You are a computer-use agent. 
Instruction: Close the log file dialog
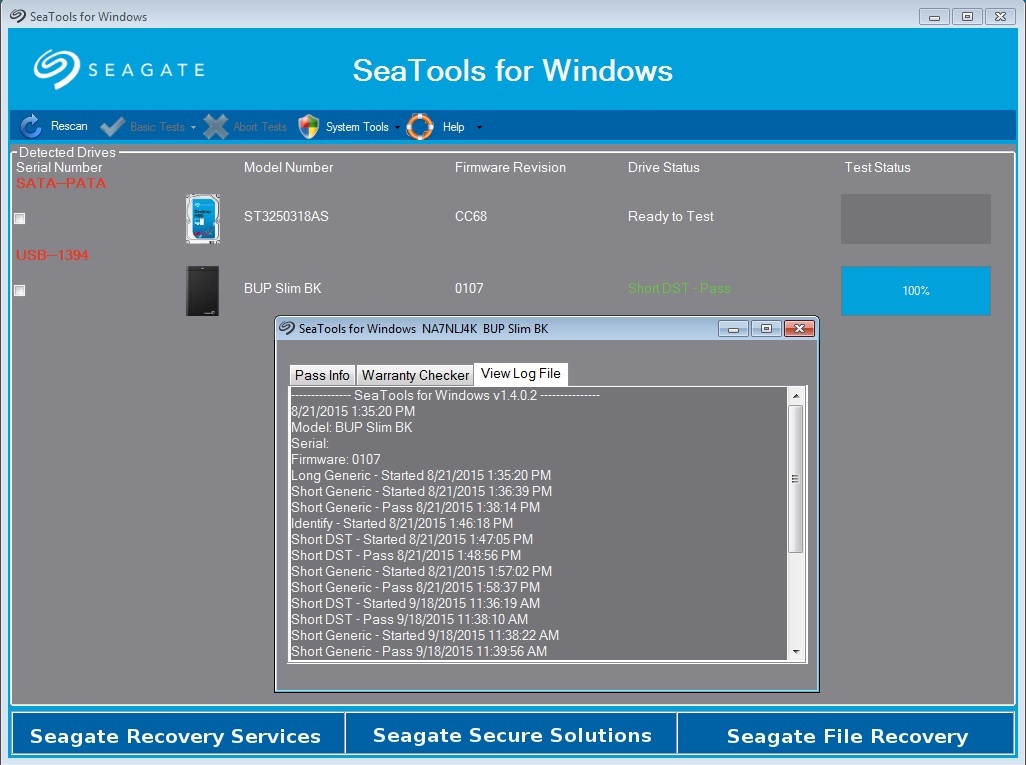799,329
